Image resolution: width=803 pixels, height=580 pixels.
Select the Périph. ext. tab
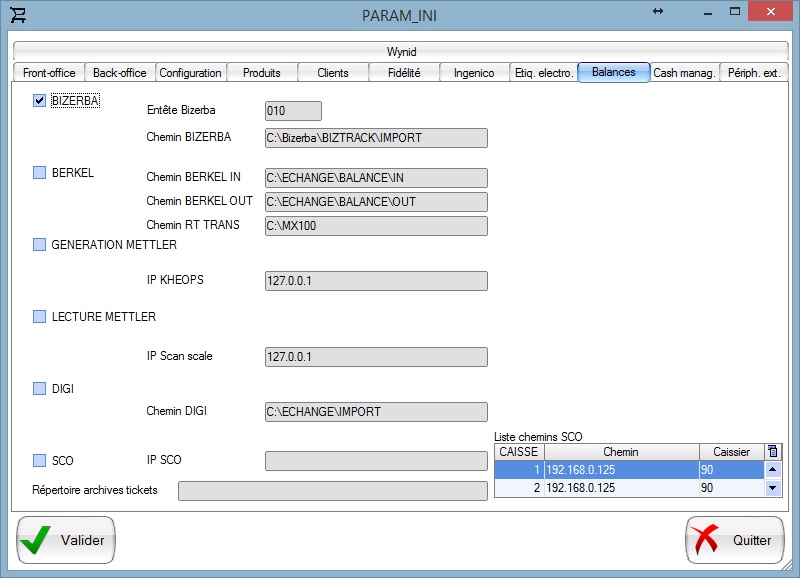coord(754,73)
